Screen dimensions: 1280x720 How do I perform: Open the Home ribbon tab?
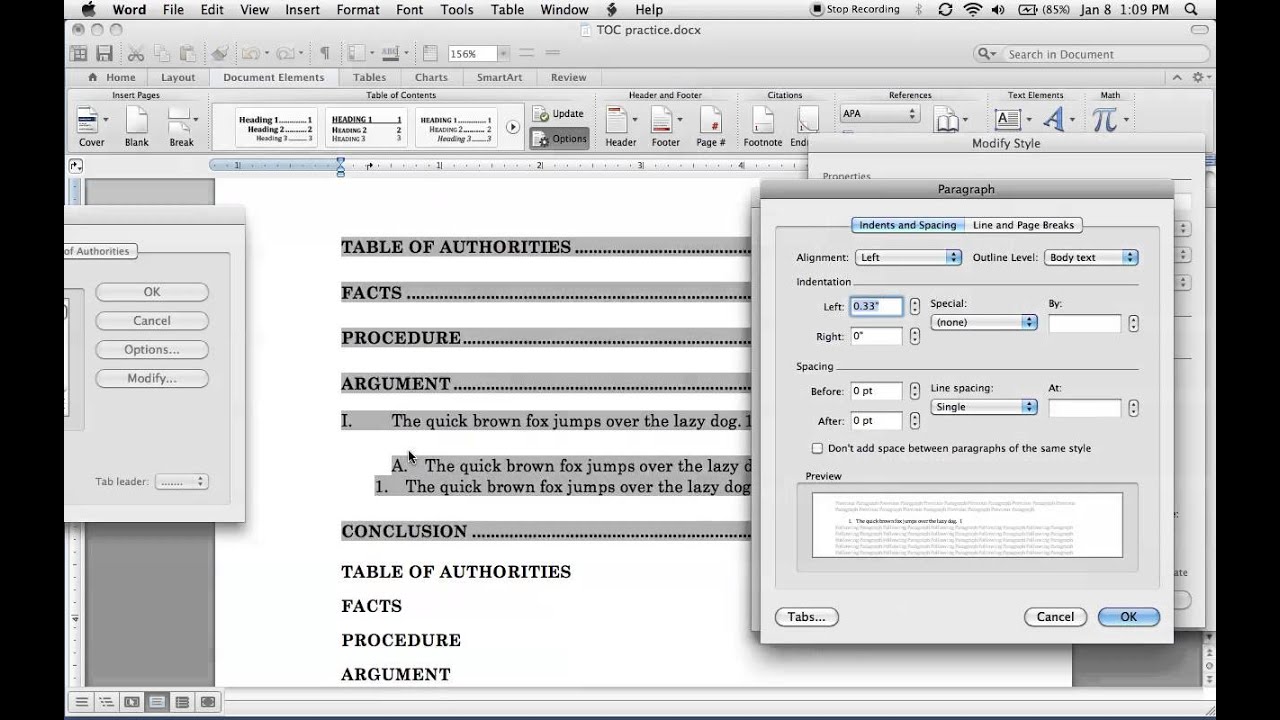coord(112,77)
